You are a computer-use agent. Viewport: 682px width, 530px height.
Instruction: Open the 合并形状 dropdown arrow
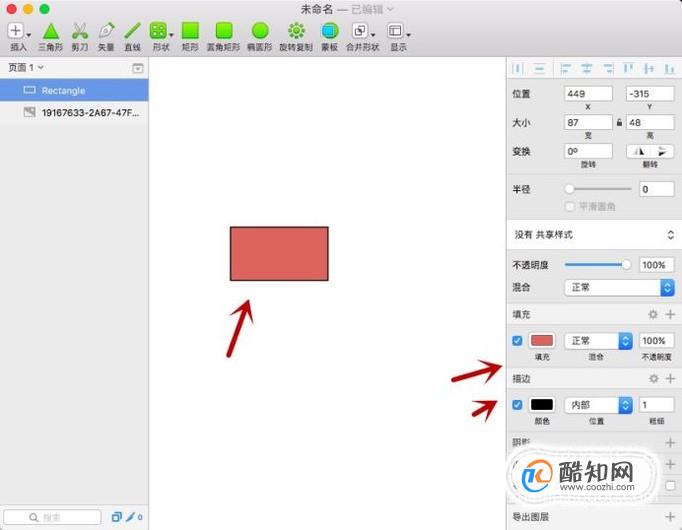pyautogui.click(x=373, y=34)
